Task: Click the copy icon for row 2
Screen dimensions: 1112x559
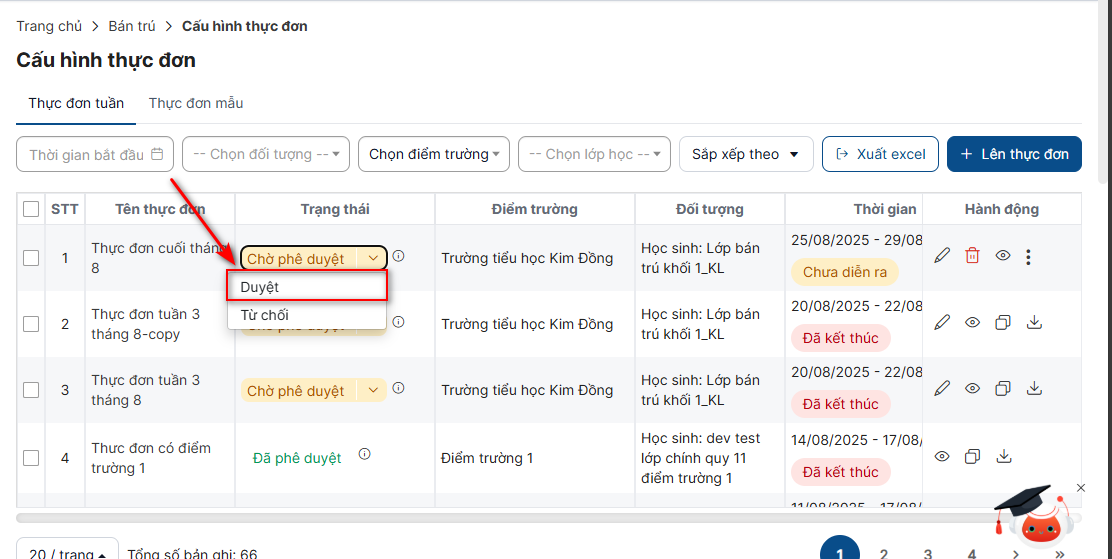Action: 1003,322
